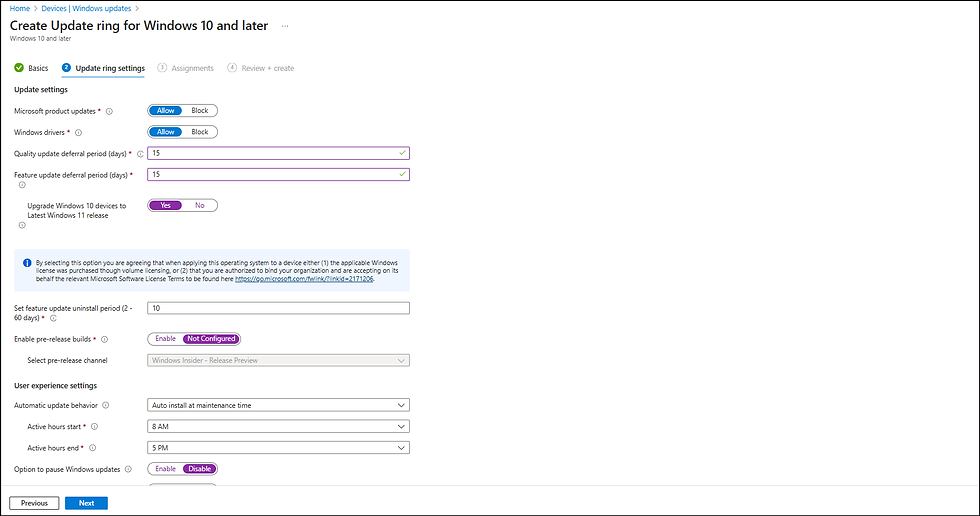Enable option to pause Windows updates
The image size is (980, 516).
pyautogui.click(x=166, y=469)
